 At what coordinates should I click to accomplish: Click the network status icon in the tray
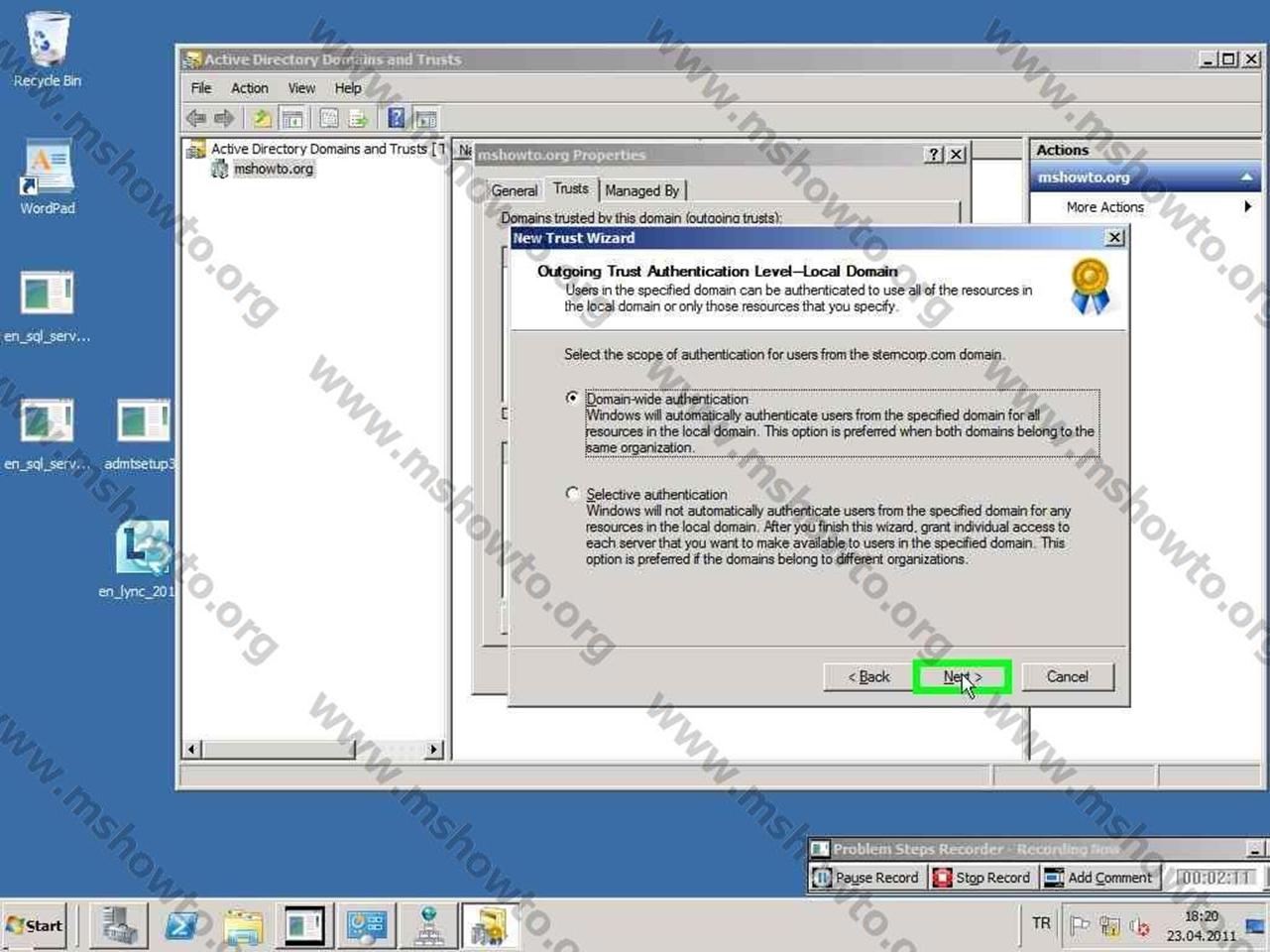(x=1109, y=927)
